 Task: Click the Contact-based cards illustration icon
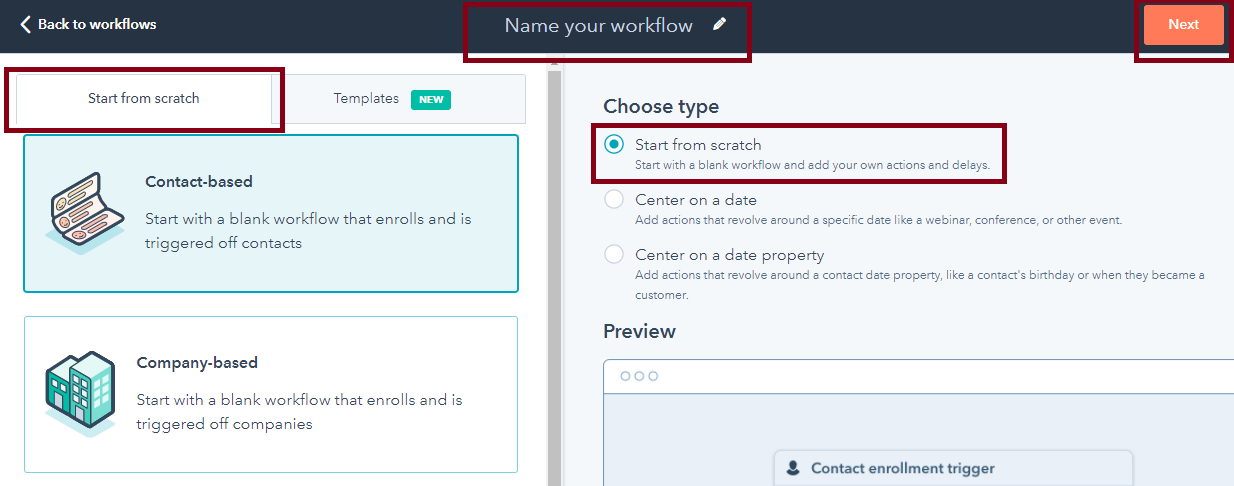pos(84,213)
